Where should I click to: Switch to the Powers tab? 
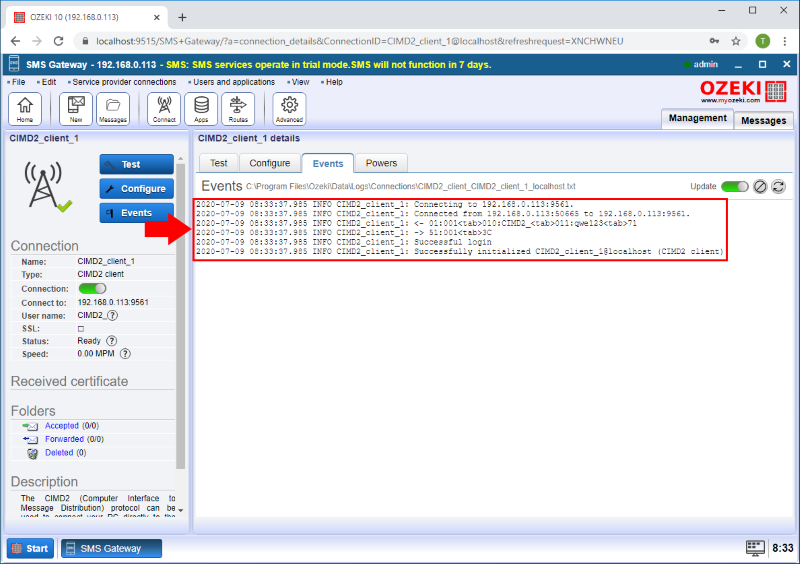tap(381, 163)
